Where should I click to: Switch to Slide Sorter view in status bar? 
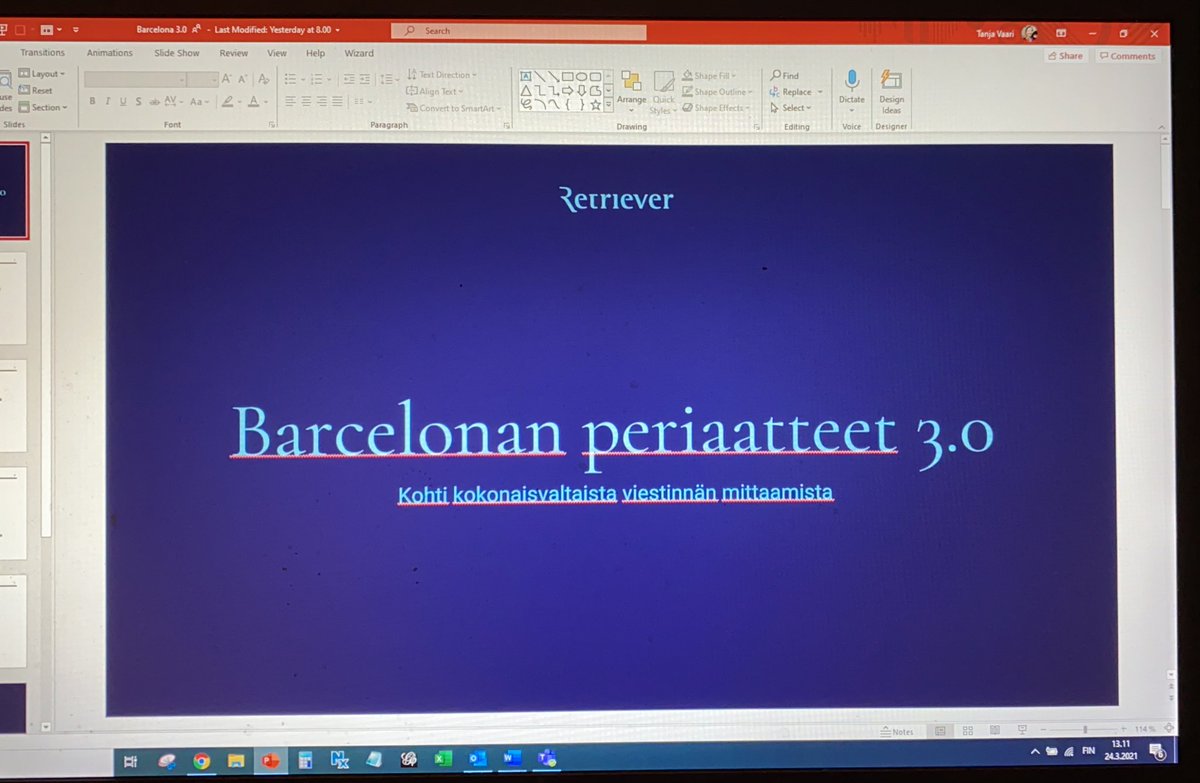point(968,731)
